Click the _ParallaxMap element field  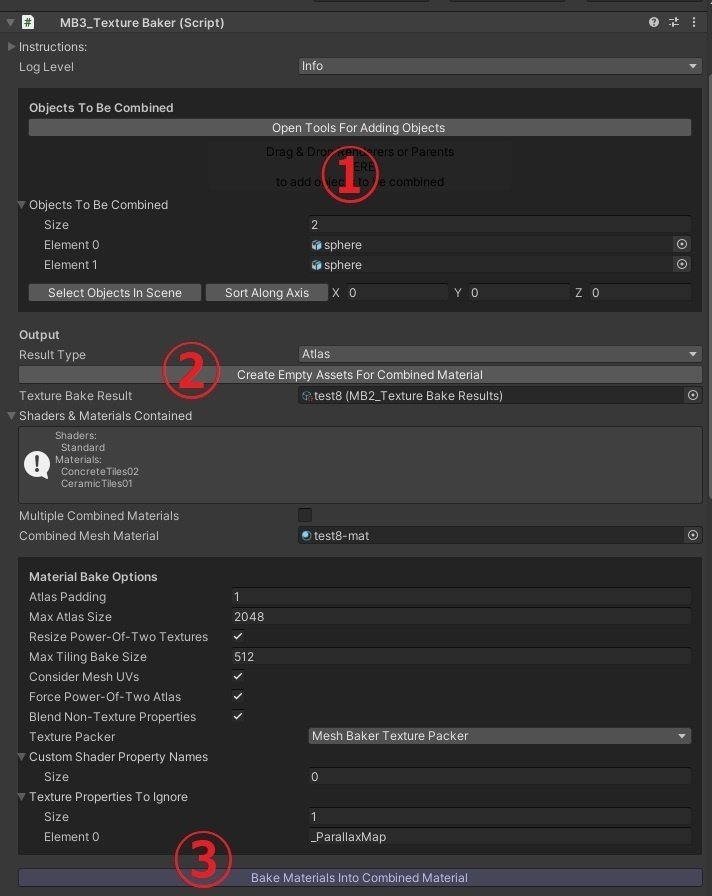(499, 837)
